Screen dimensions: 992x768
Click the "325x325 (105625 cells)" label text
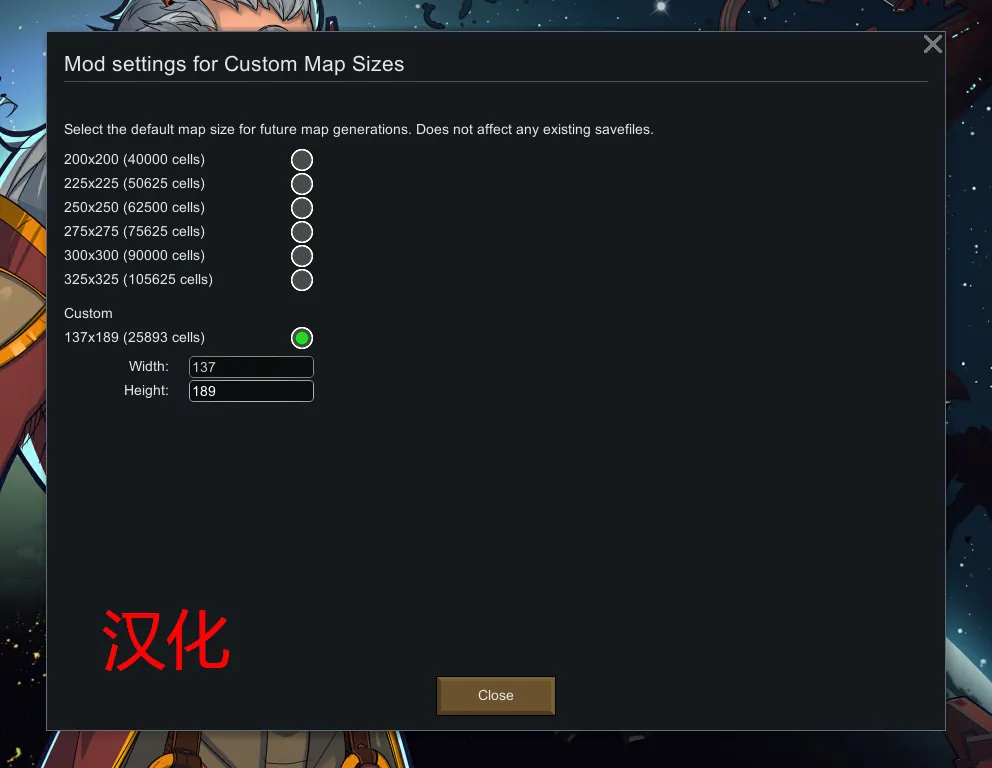click(x=138, y=280)
